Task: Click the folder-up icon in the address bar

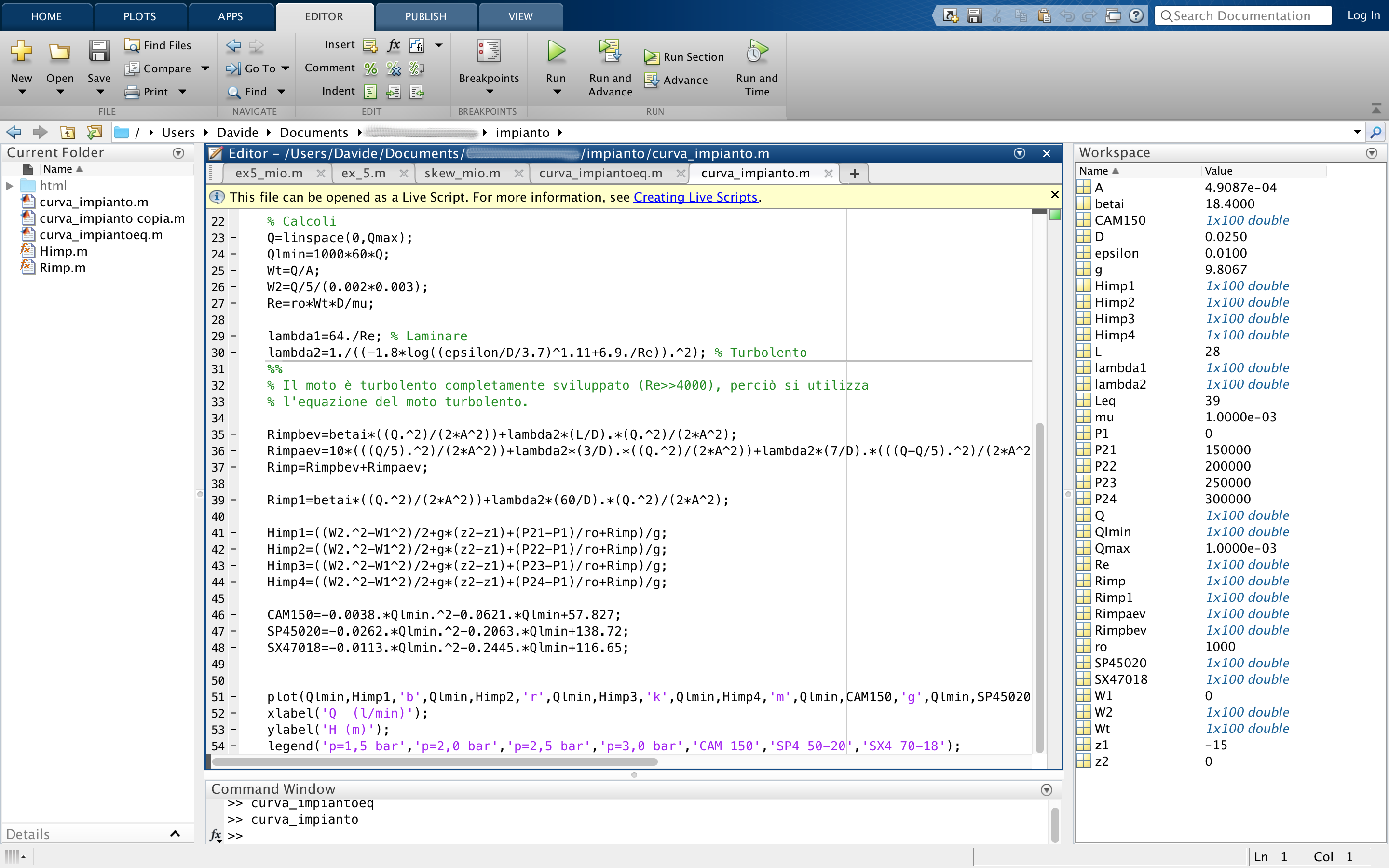Action: (68, 133)
